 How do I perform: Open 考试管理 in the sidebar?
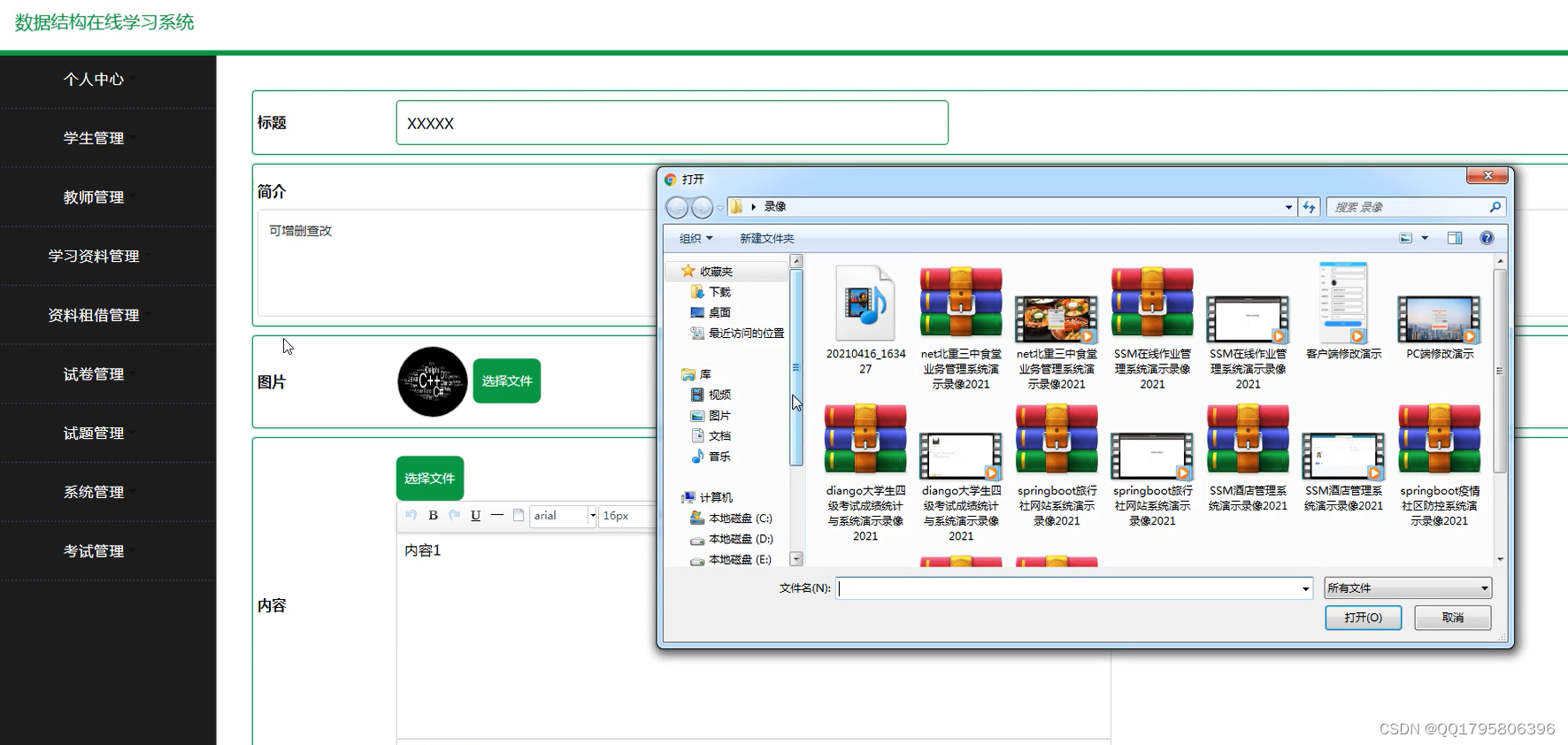click(94, 551)
